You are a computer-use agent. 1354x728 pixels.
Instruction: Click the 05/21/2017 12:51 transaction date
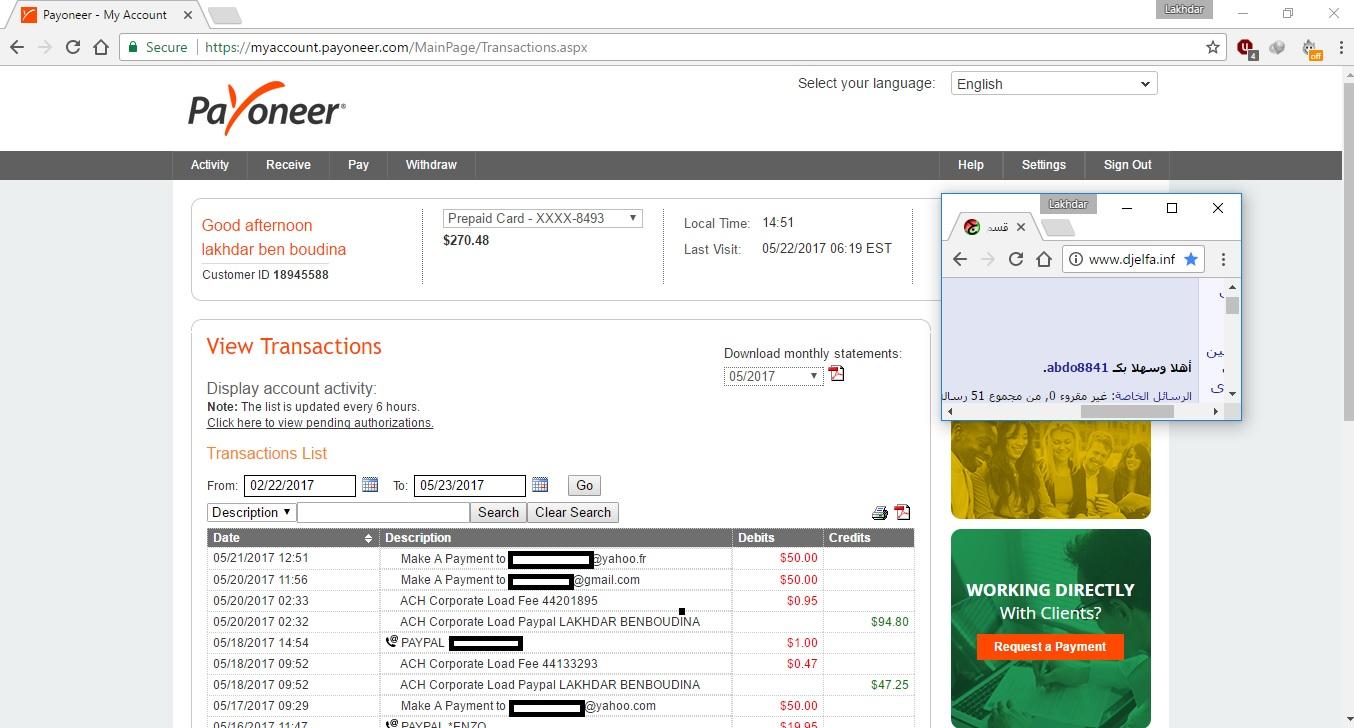261,558
